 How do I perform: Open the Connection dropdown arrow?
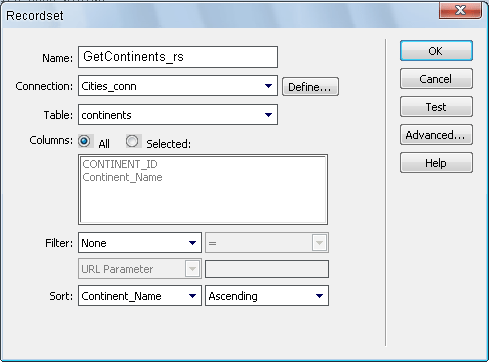click(x=268, y=86)
